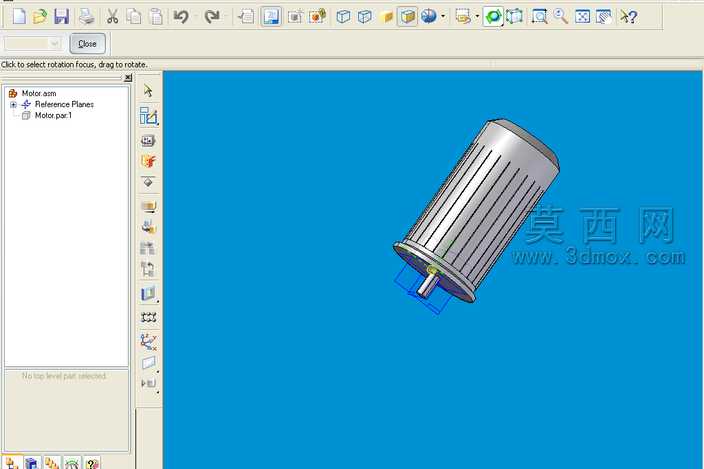Screen dimensions: 704x469
Task: Choose the Select arrow tool
Action: pyautogui.click(x=148, y=91)
